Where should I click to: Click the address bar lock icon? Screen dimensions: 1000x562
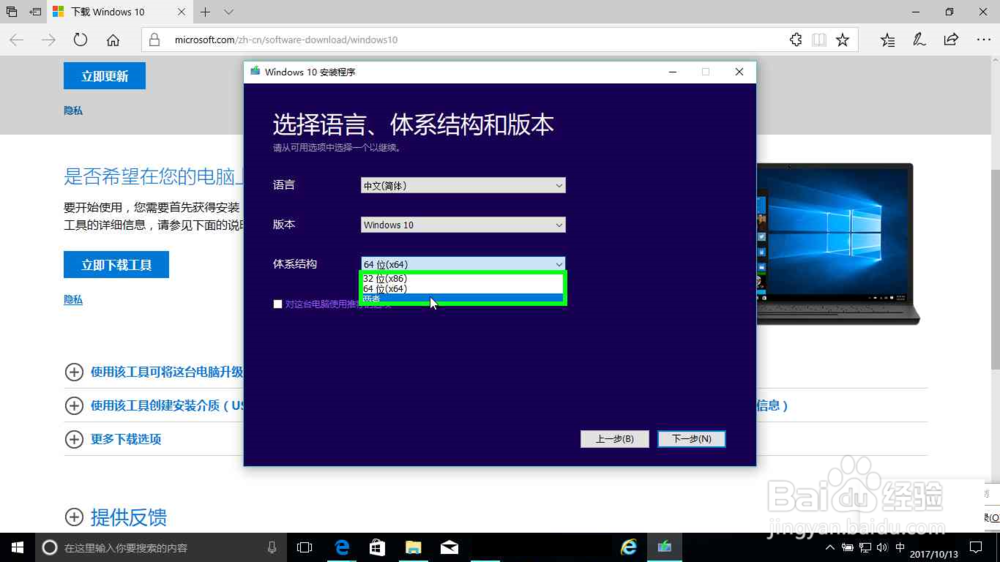[154, 40]
